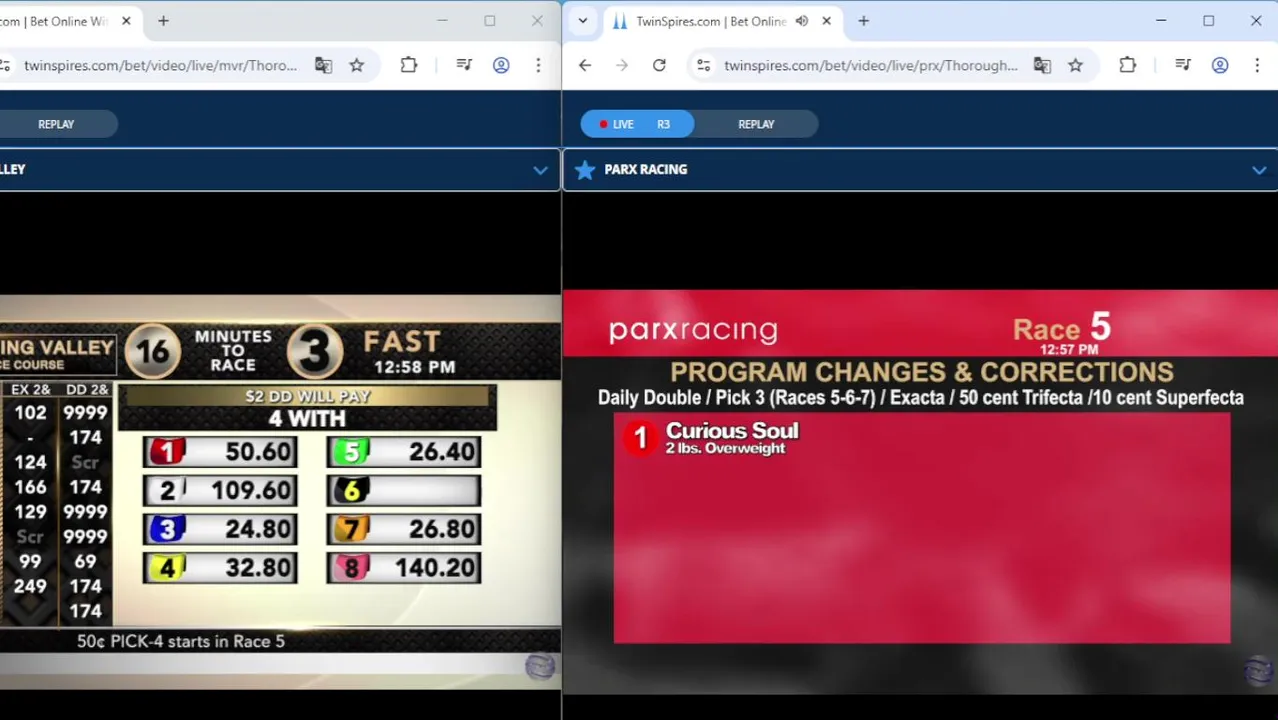Go forward in right browser window
The height and width of the screenshot is (720, 1278).
(622, 65)
